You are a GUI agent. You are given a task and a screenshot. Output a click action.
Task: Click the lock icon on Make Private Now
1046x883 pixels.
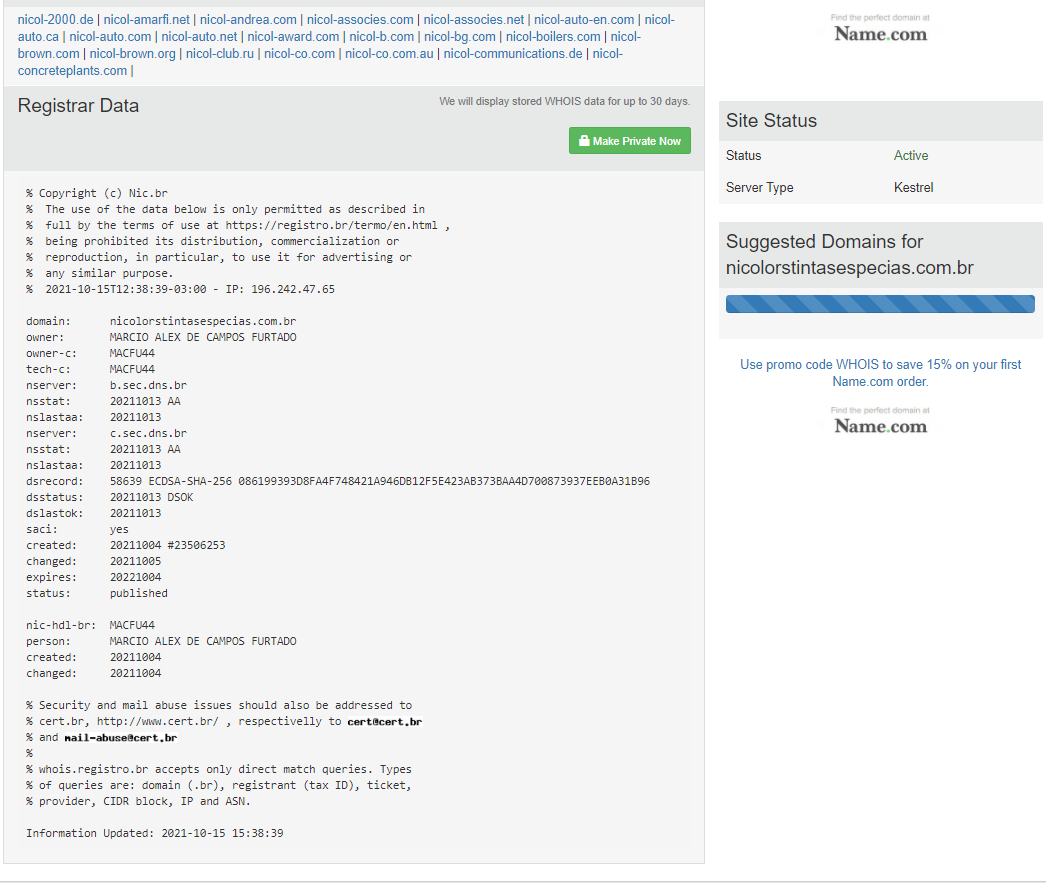pyautogui.click(x=584, y=141)
